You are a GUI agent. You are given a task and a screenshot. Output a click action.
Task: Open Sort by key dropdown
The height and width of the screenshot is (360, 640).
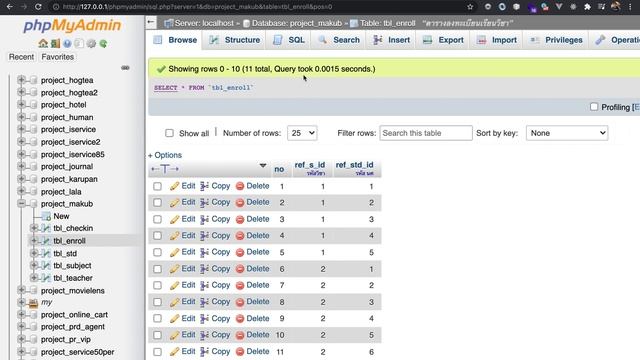[x=567, y=133]
